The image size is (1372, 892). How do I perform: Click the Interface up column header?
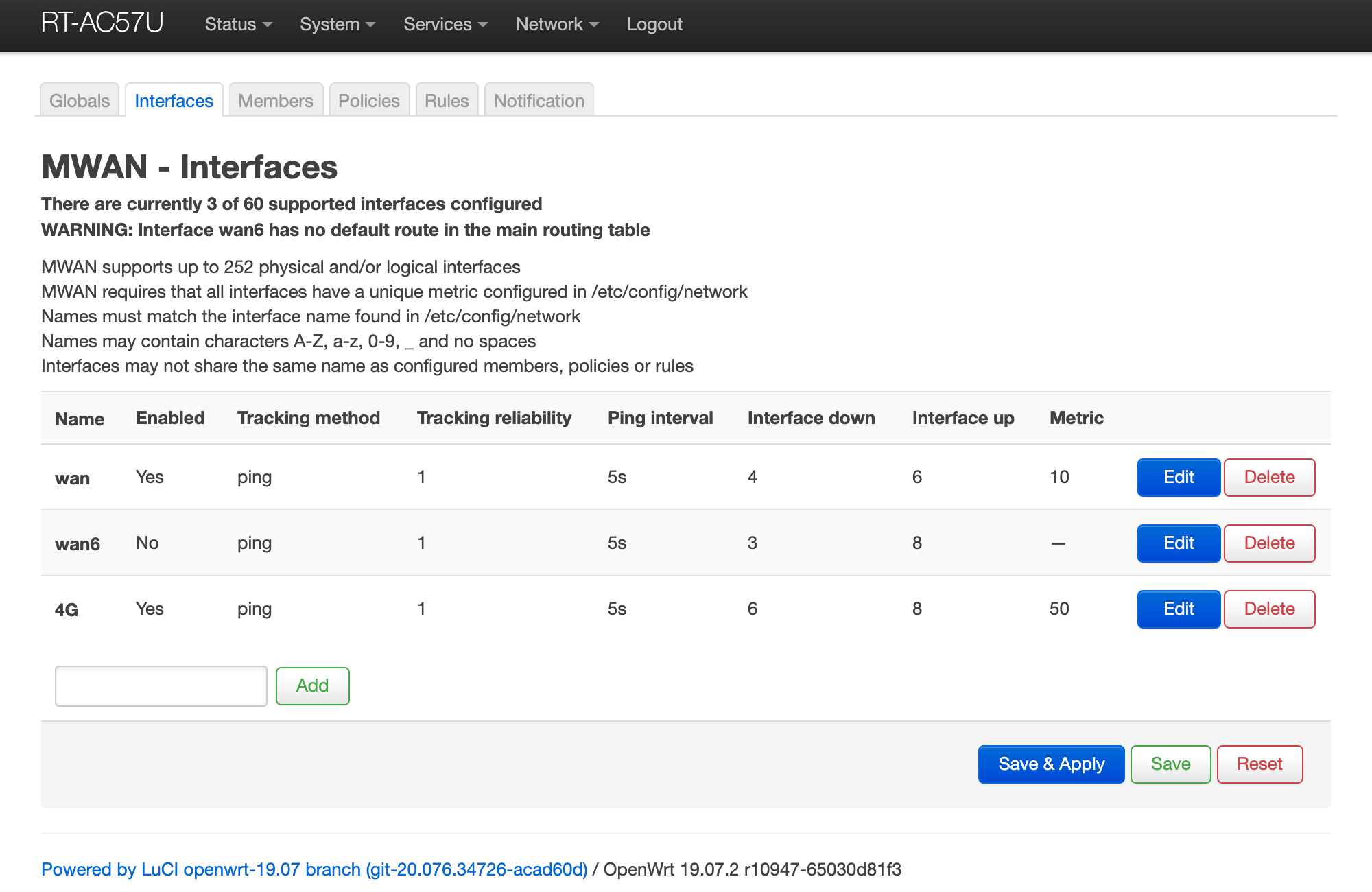963,418
